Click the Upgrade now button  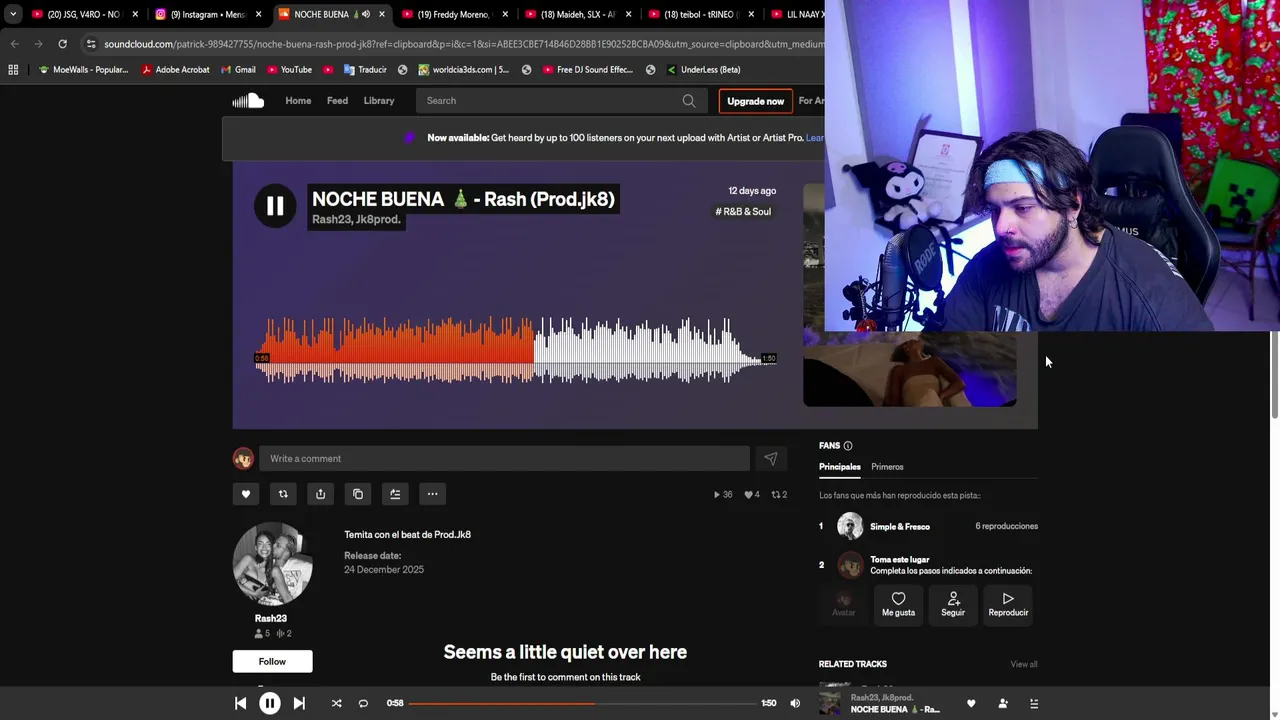click(x=755, y=101)
